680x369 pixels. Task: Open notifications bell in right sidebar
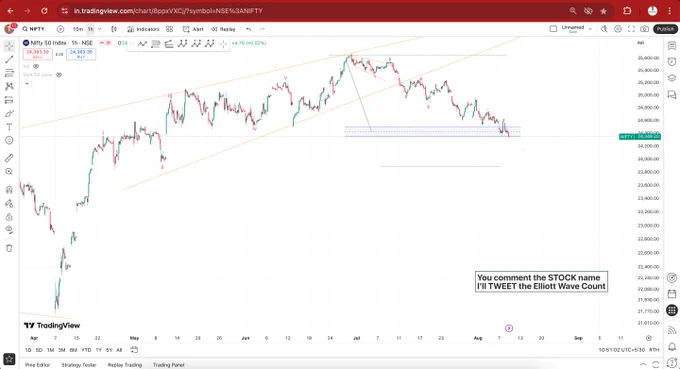click(672, 346)
